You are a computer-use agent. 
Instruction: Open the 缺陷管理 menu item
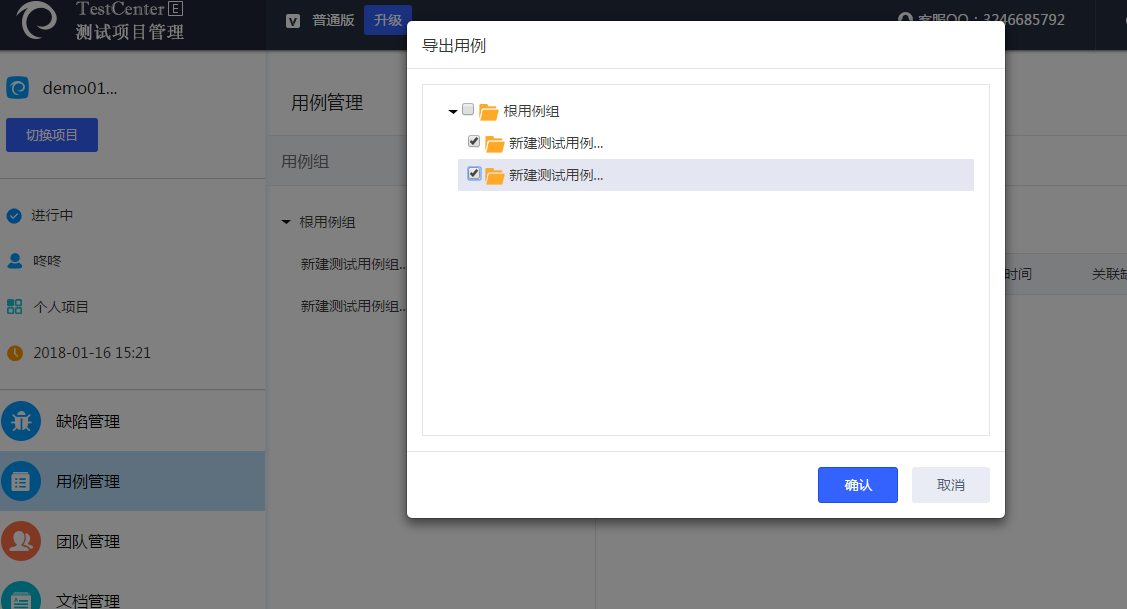coord(88,422)
